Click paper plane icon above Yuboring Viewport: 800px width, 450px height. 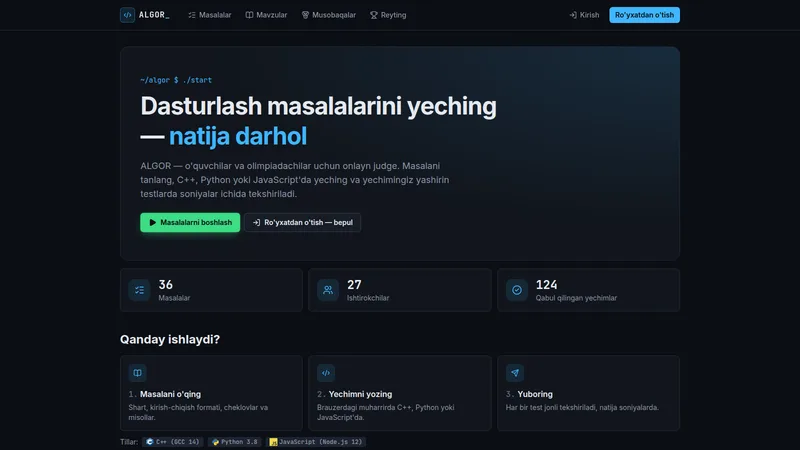pos(515,373)
